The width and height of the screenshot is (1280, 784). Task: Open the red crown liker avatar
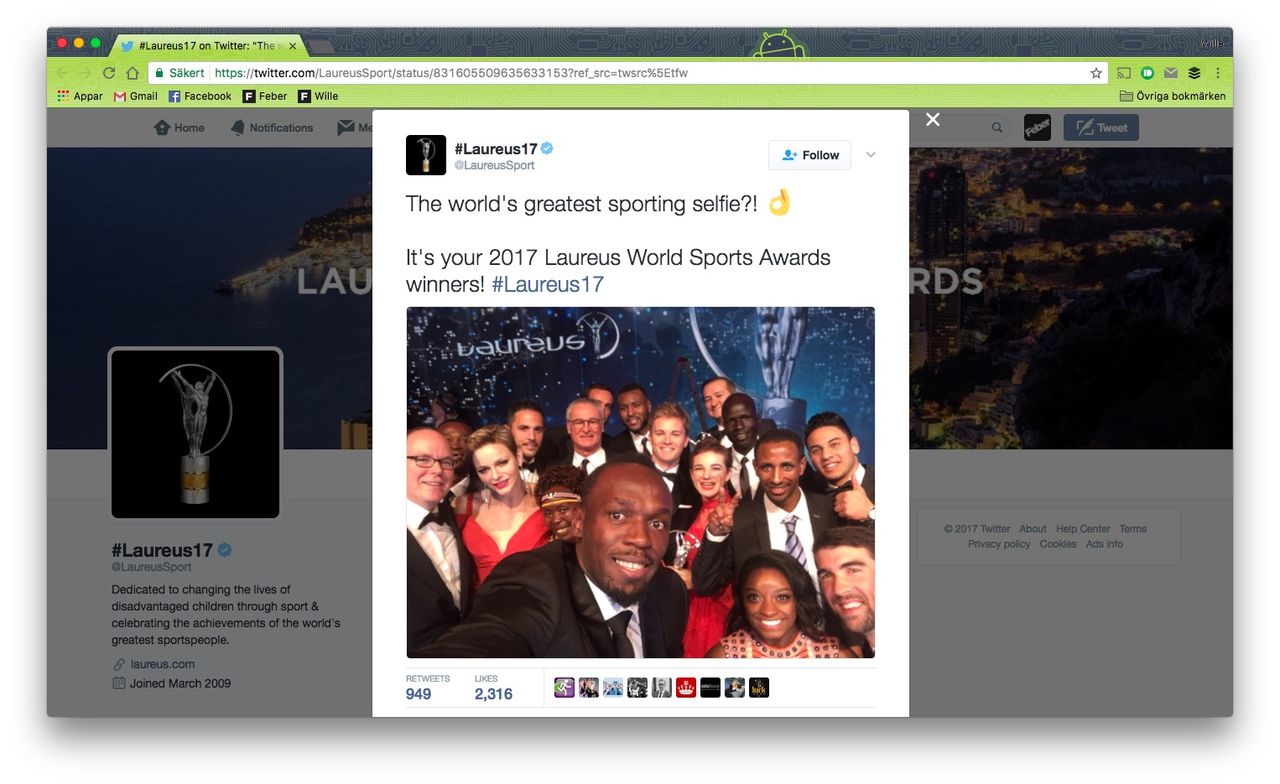686,688
